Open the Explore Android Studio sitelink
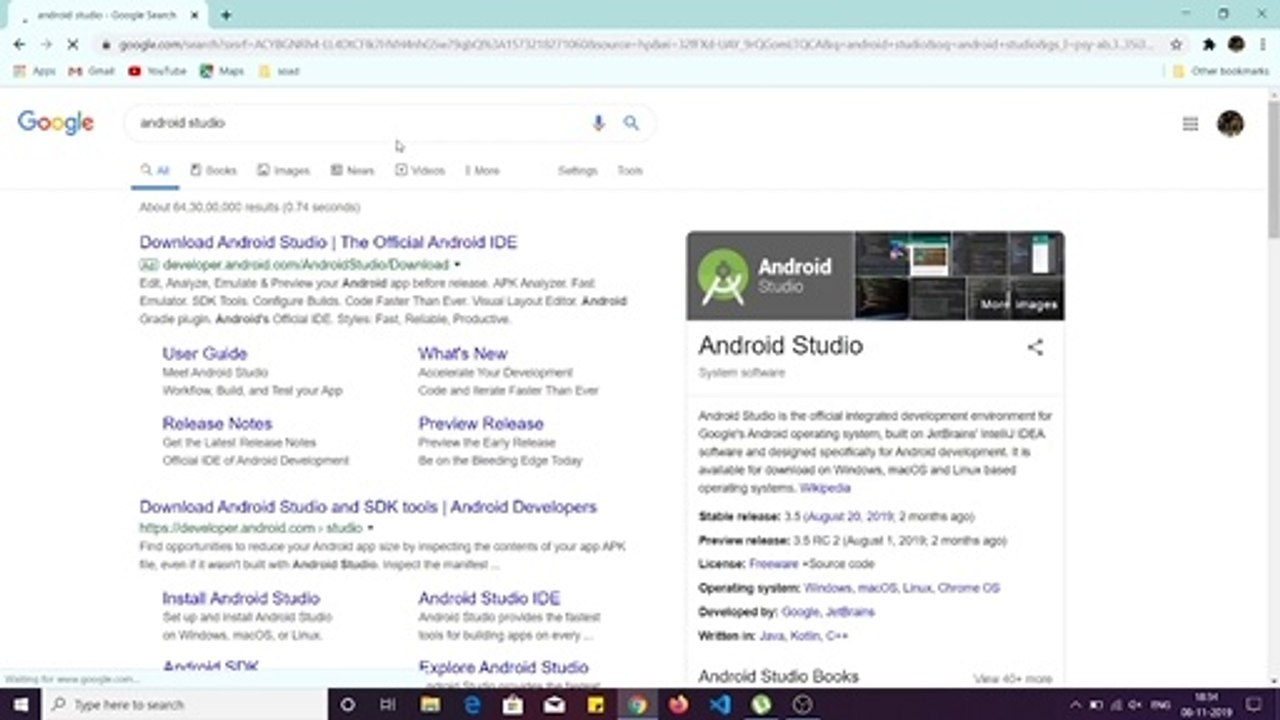 pos(503,668)
